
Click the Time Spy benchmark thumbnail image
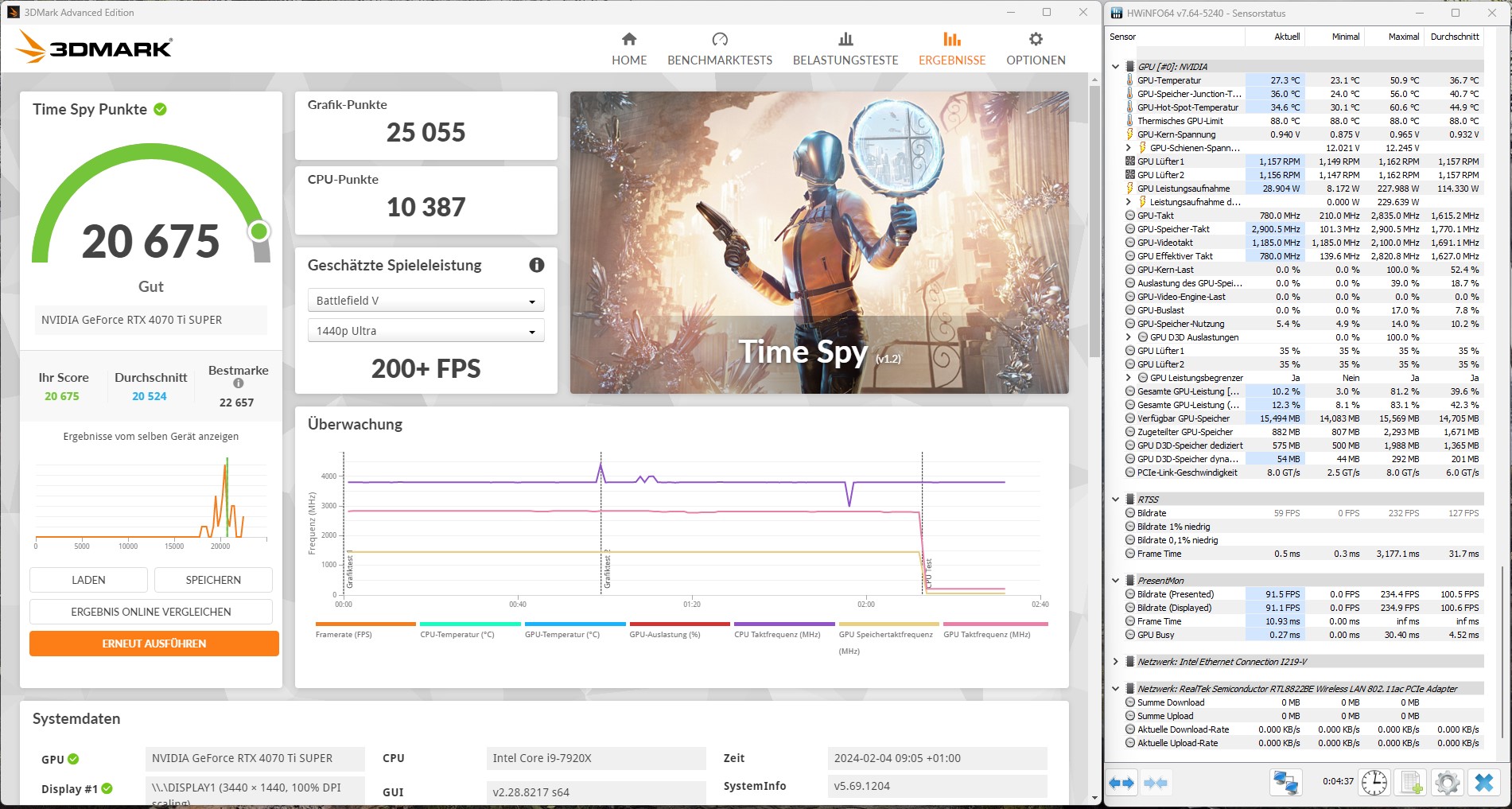click(819, 243)
